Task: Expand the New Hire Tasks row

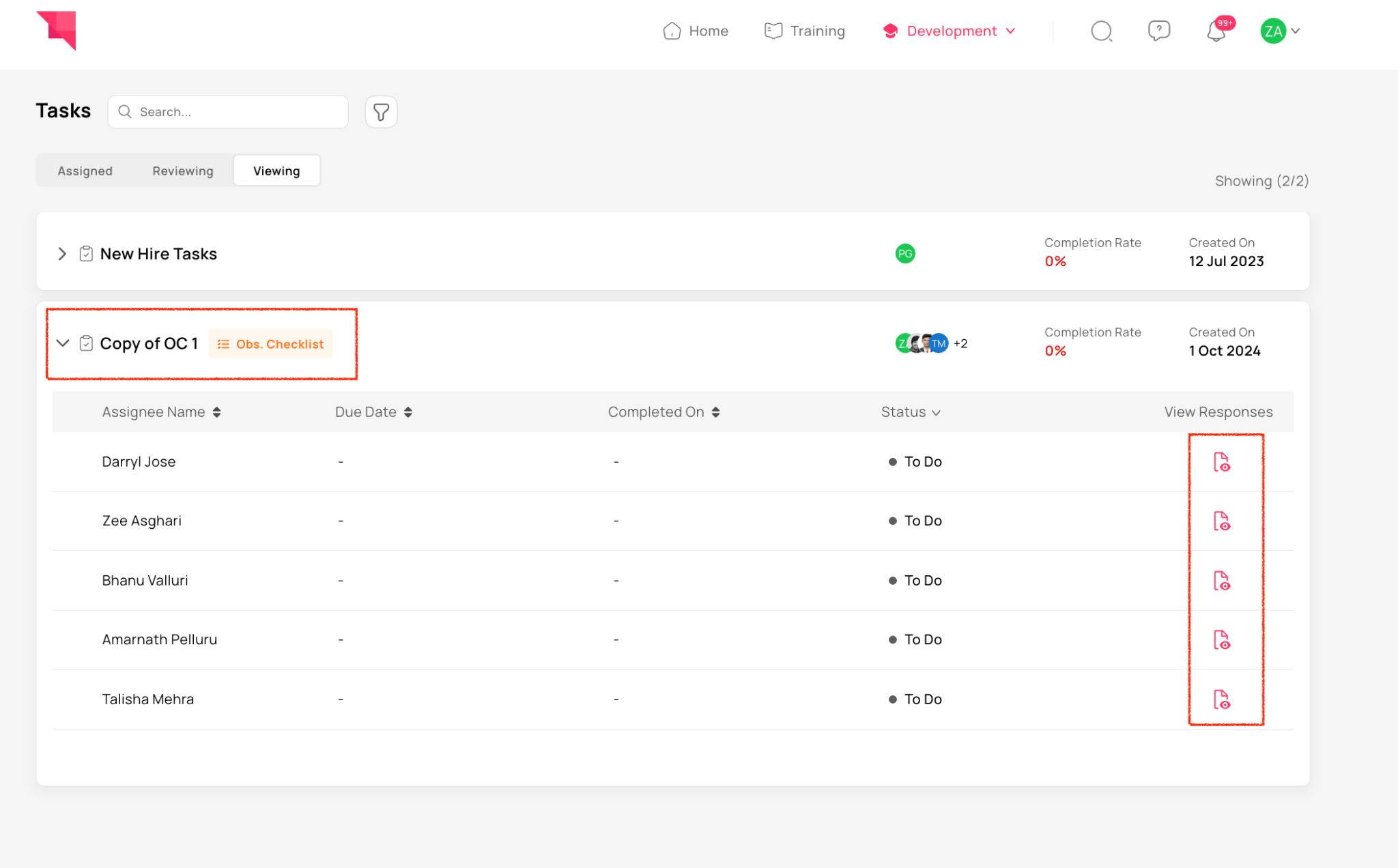Action: tap(62, 254)
